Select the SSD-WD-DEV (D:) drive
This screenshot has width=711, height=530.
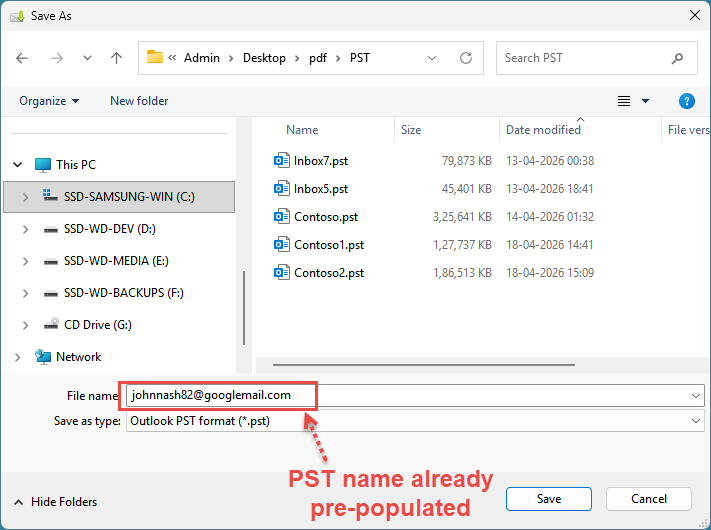point(110,229)
